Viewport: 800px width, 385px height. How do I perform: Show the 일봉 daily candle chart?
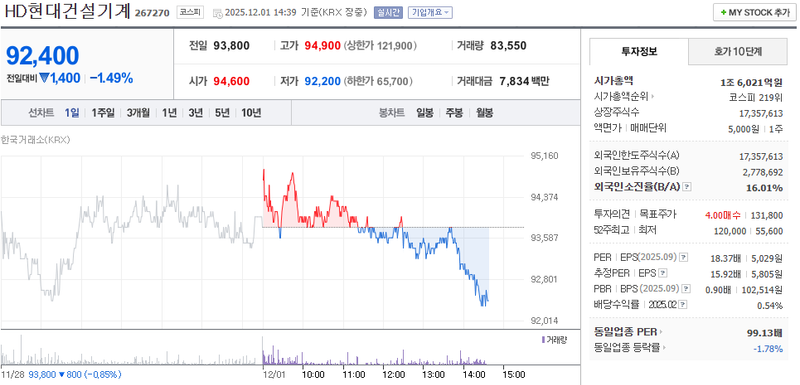pos(424,113)
